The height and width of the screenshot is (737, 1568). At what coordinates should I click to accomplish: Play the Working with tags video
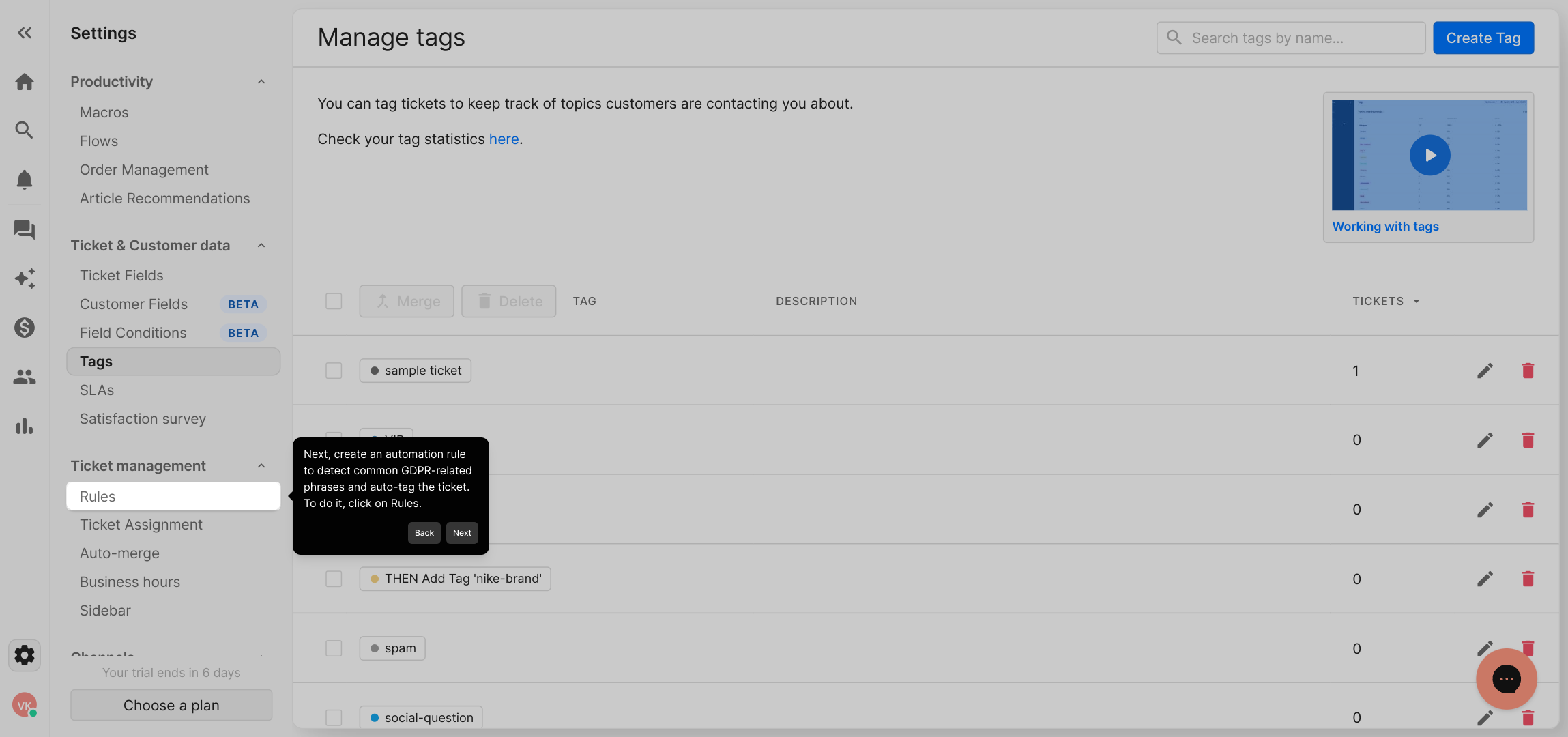1429,156
